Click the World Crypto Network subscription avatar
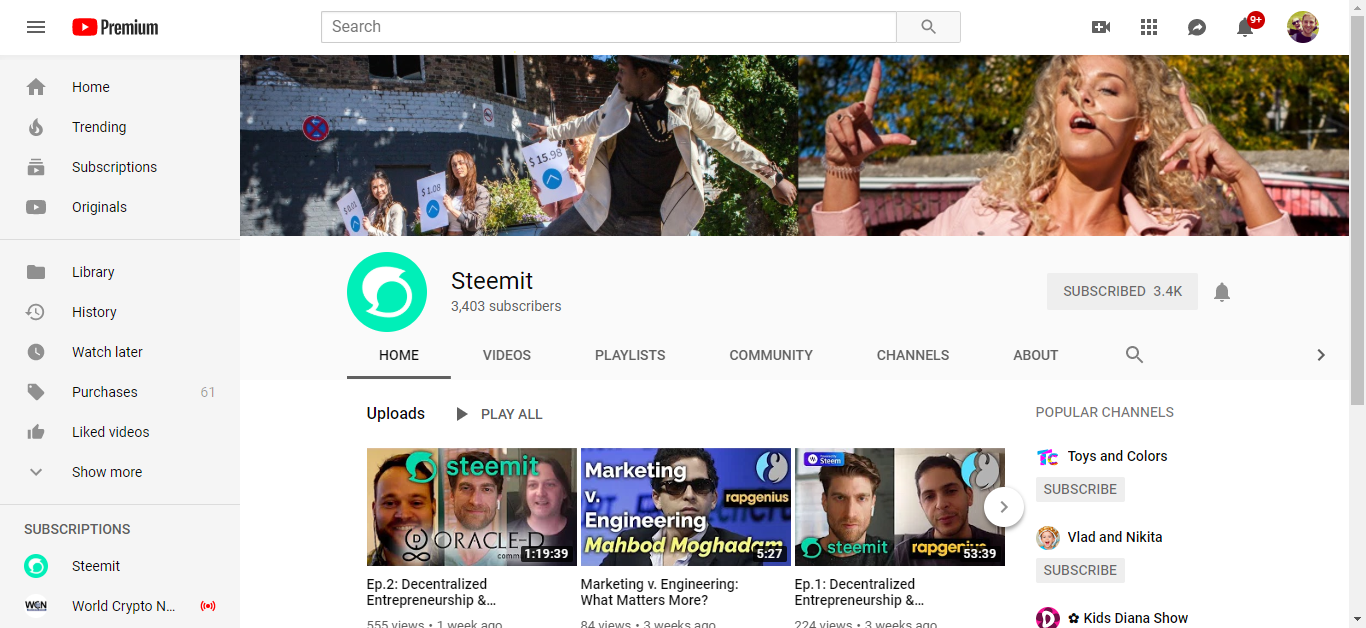This screenshot has height=628, width=1366. tap(36, 606)
